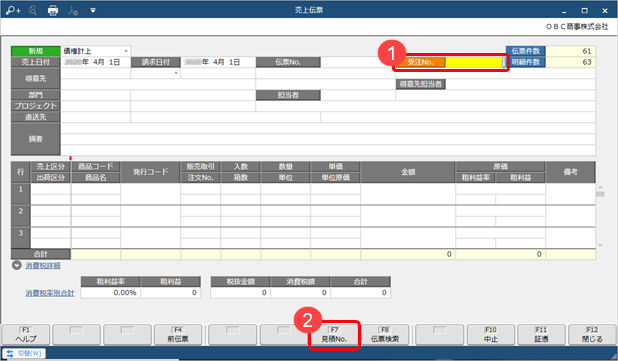
Task: Click the 直送先 code field
Action: 96,117
